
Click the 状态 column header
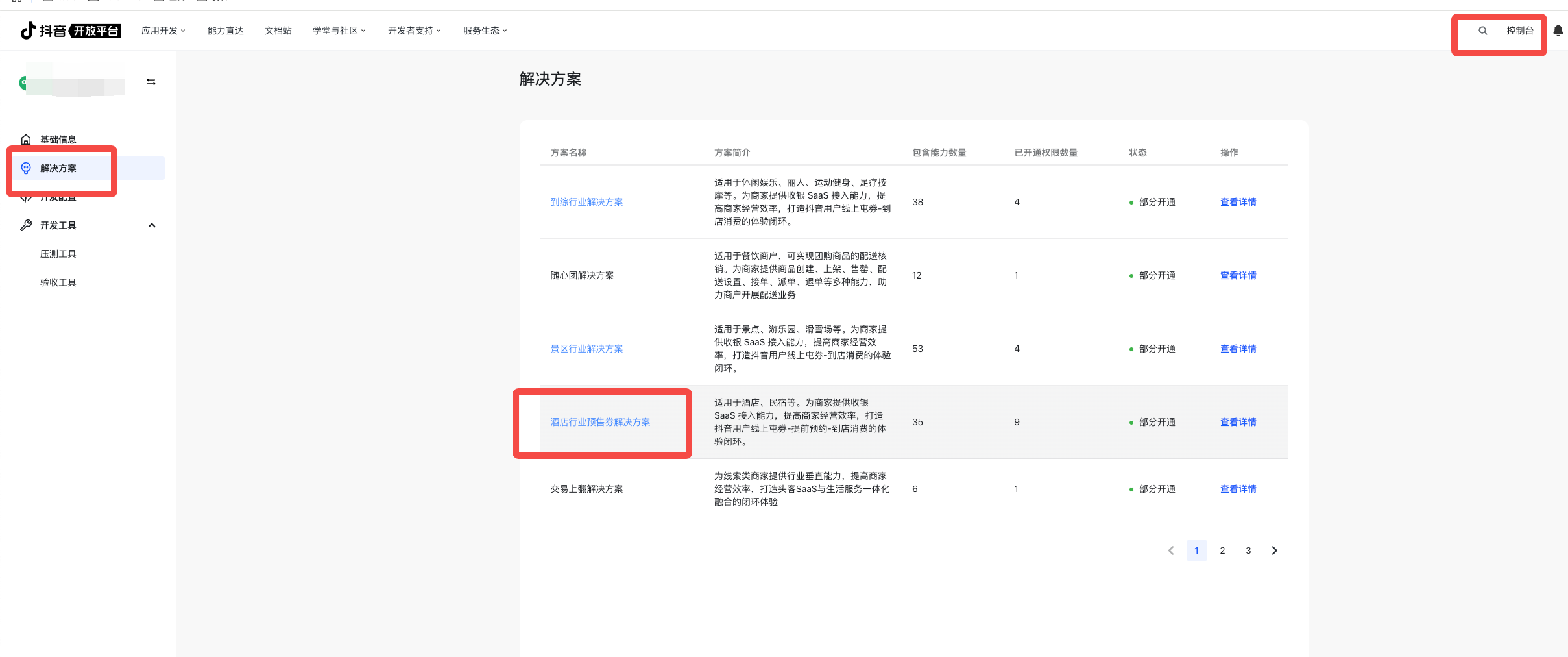pyautogui.click(x=1138, y=153)
